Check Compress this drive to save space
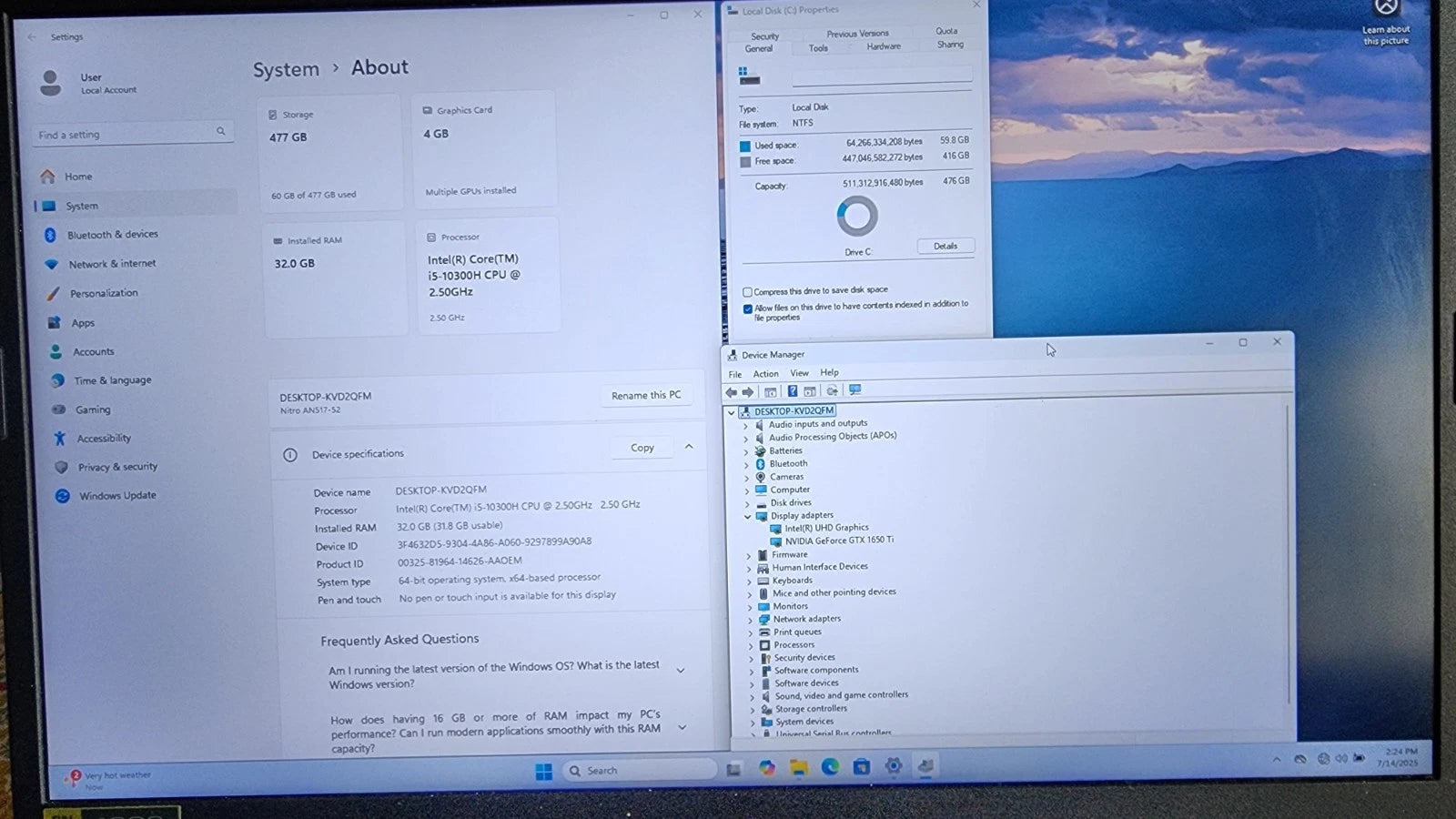 (x=747, y=292)
